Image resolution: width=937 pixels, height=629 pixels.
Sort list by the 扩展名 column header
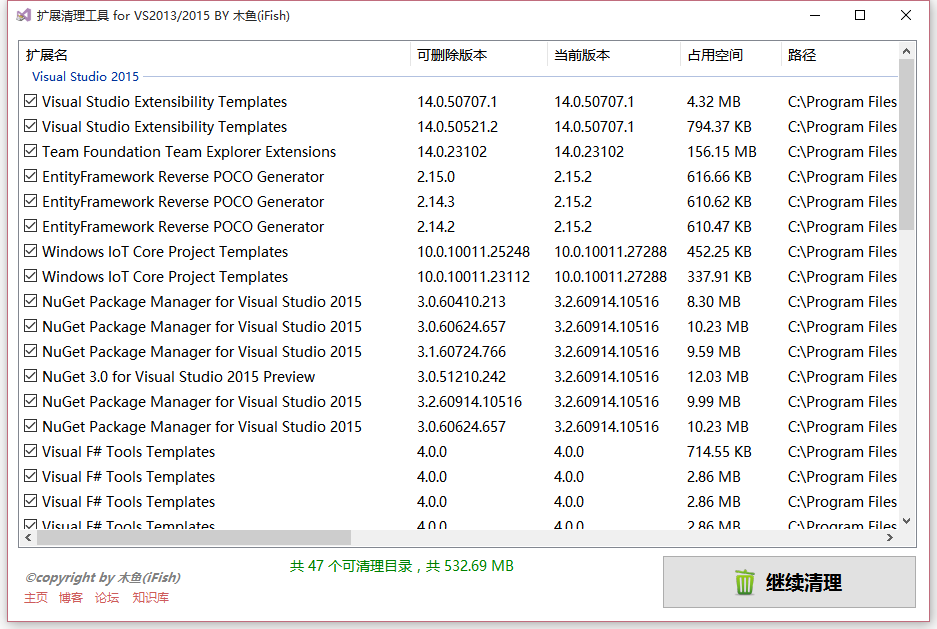coord(45,55)
